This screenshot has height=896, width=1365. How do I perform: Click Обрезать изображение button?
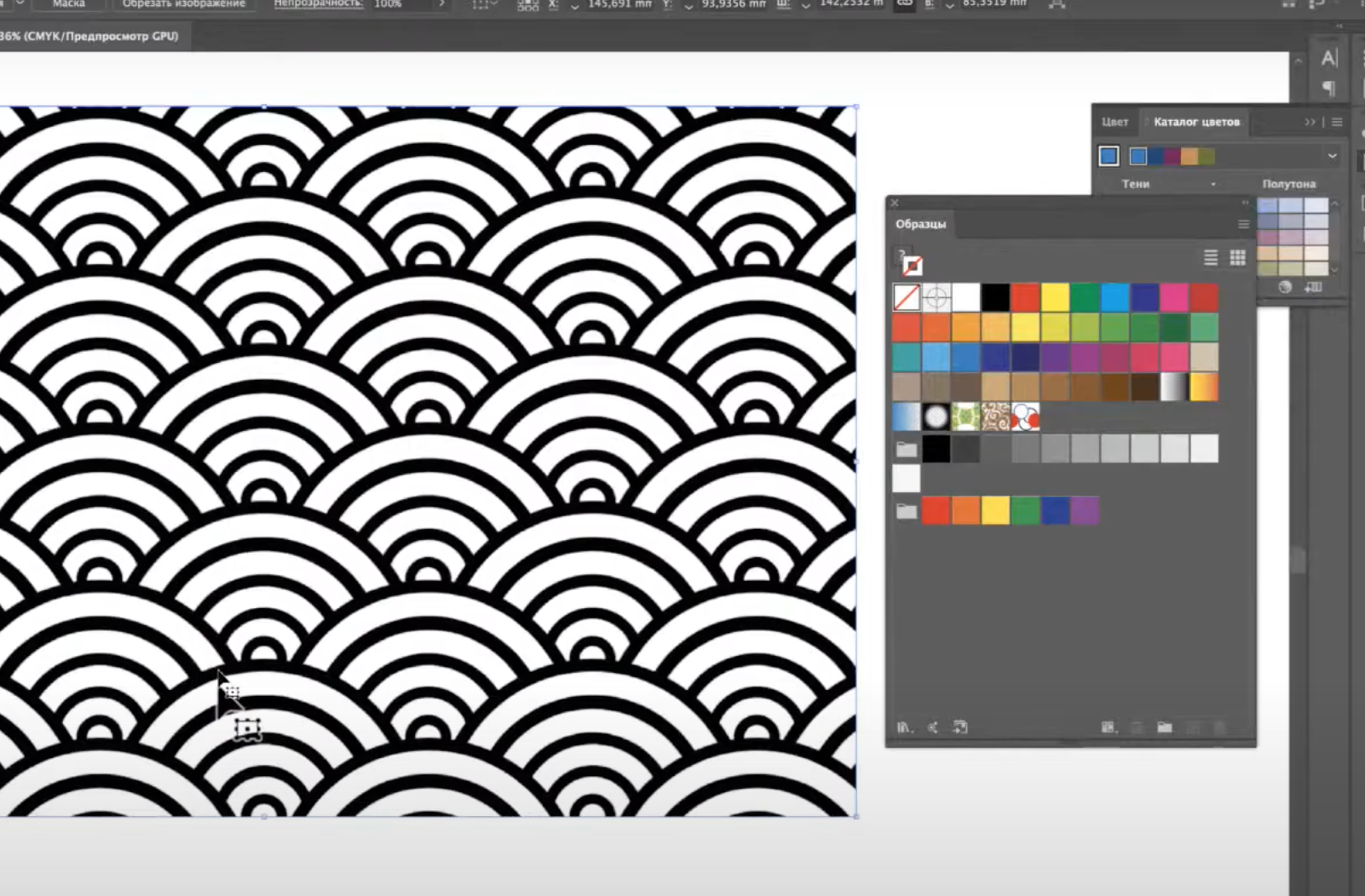click(x=184, y=4)
